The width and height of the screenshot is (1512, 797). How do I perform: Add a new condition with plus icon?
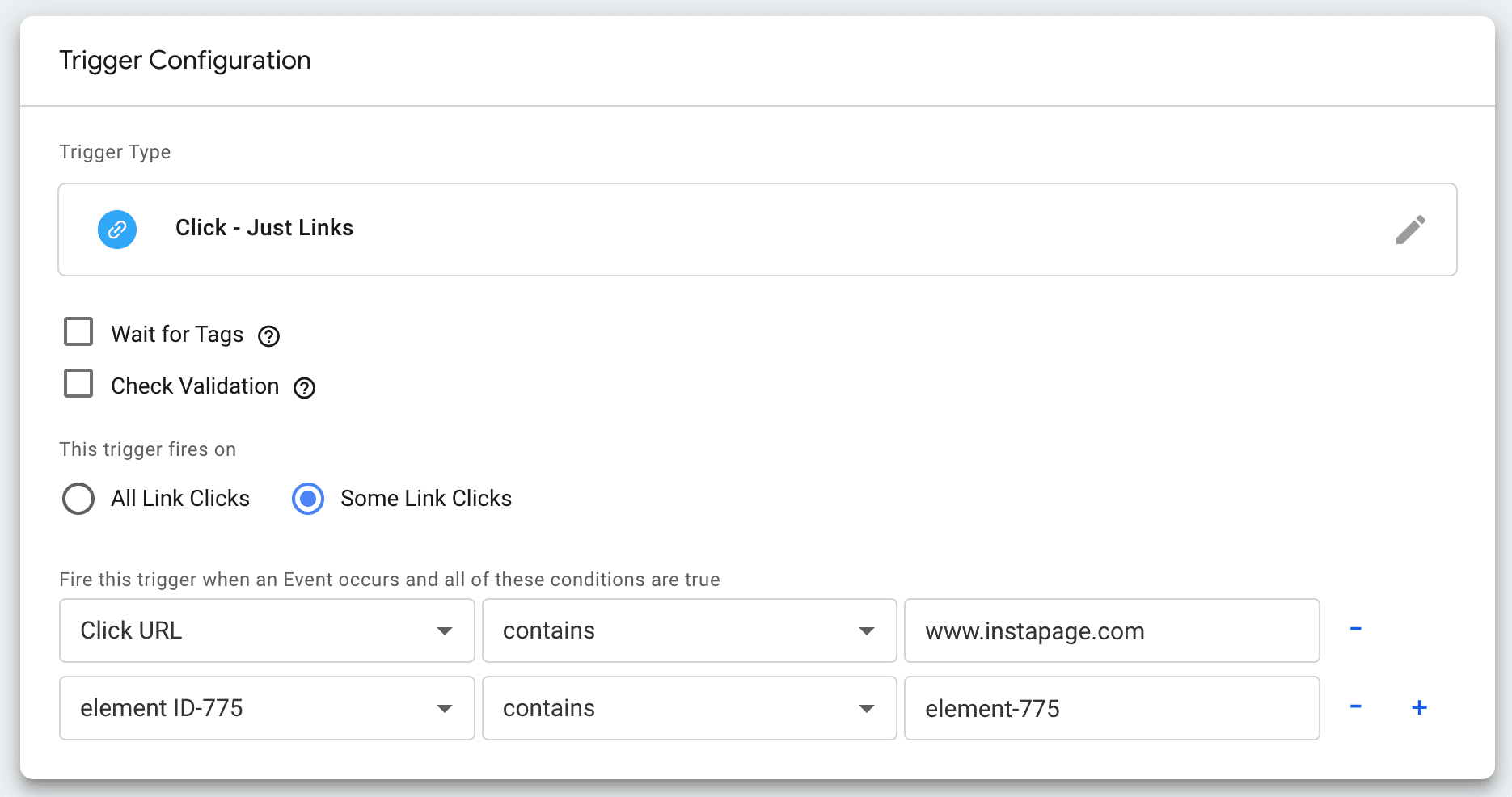[x=1419, y=707]
